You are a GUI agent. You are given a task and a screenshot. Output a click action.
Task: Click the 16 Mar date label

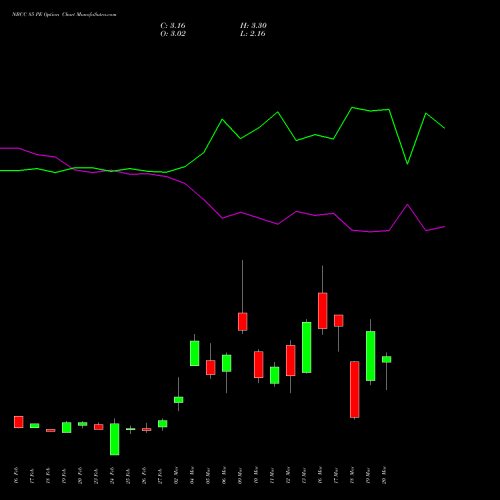click(x=320, y=475)
